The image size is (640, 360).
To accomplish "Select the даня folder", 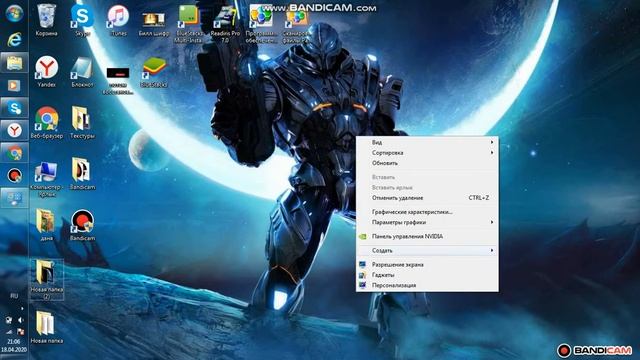I will click(46, 224).
